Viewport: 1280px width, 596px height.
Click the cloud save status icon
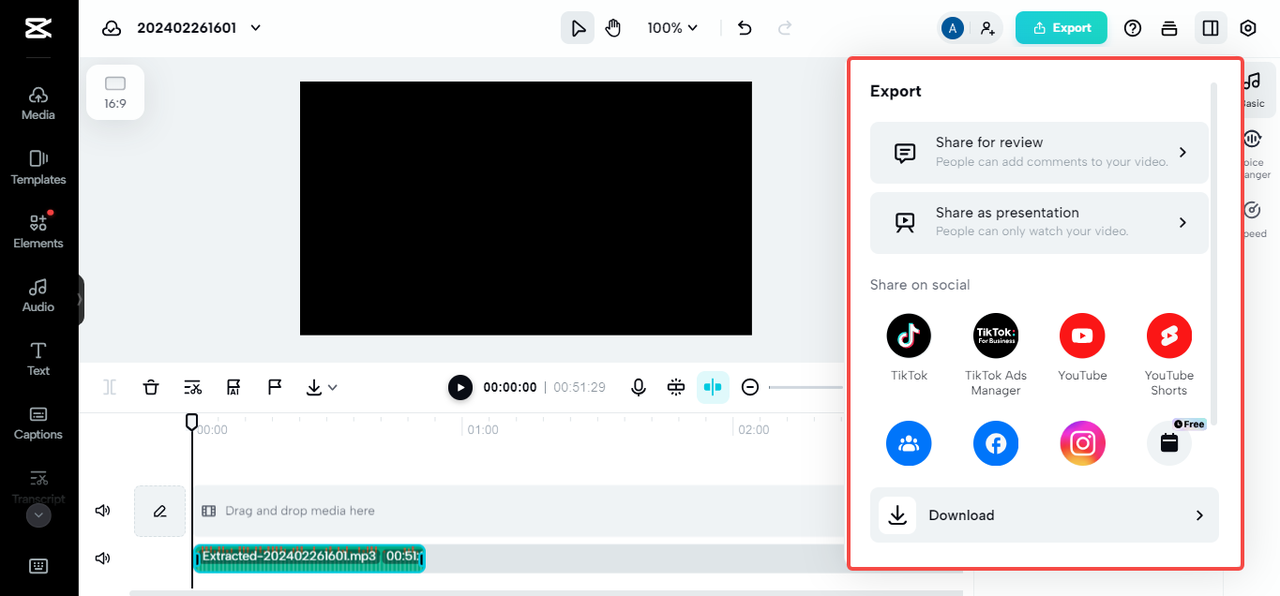(x=112, y=28)
